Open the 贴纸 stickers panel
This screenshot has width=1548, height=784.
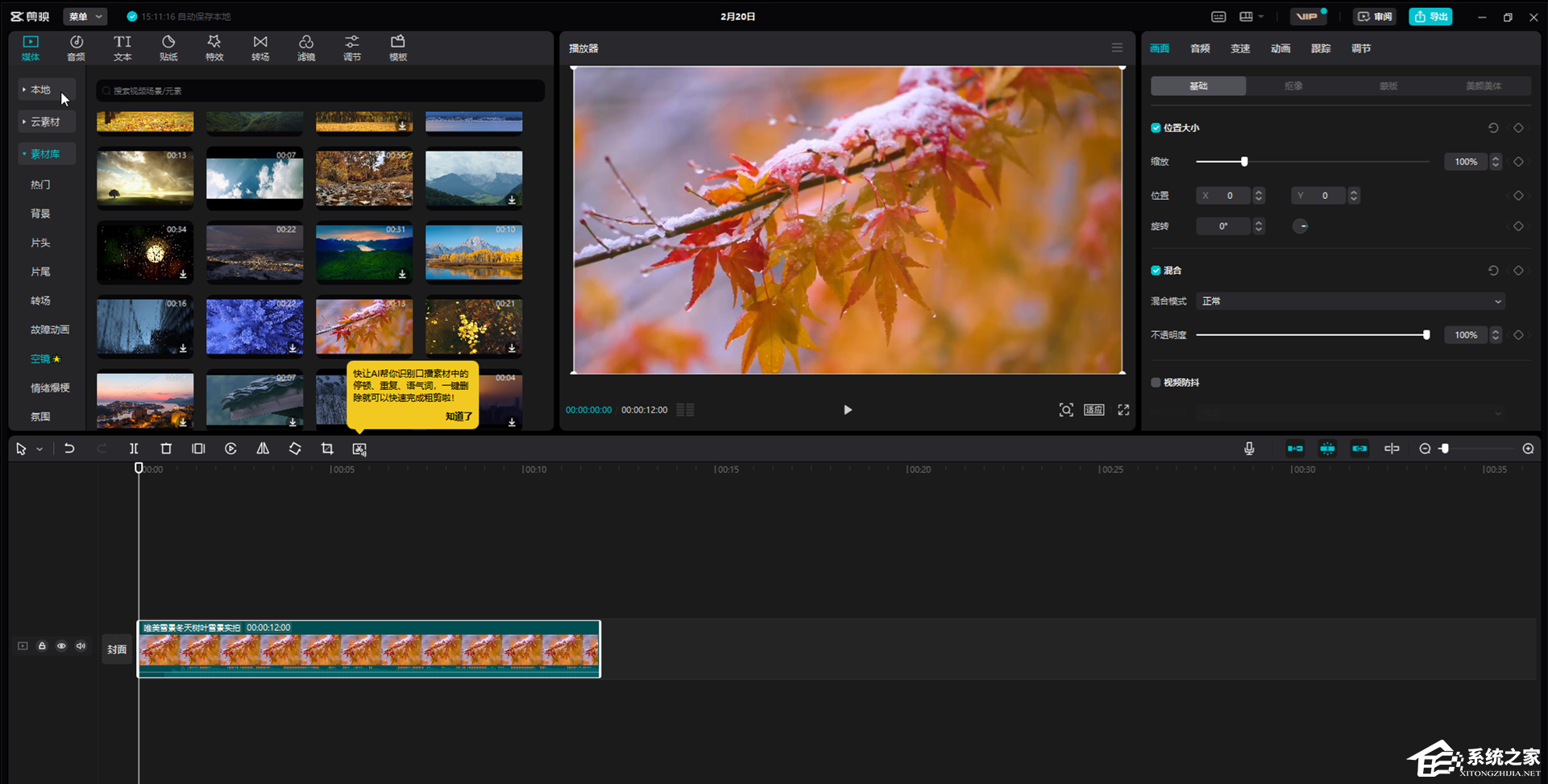[x=168, y=48]
